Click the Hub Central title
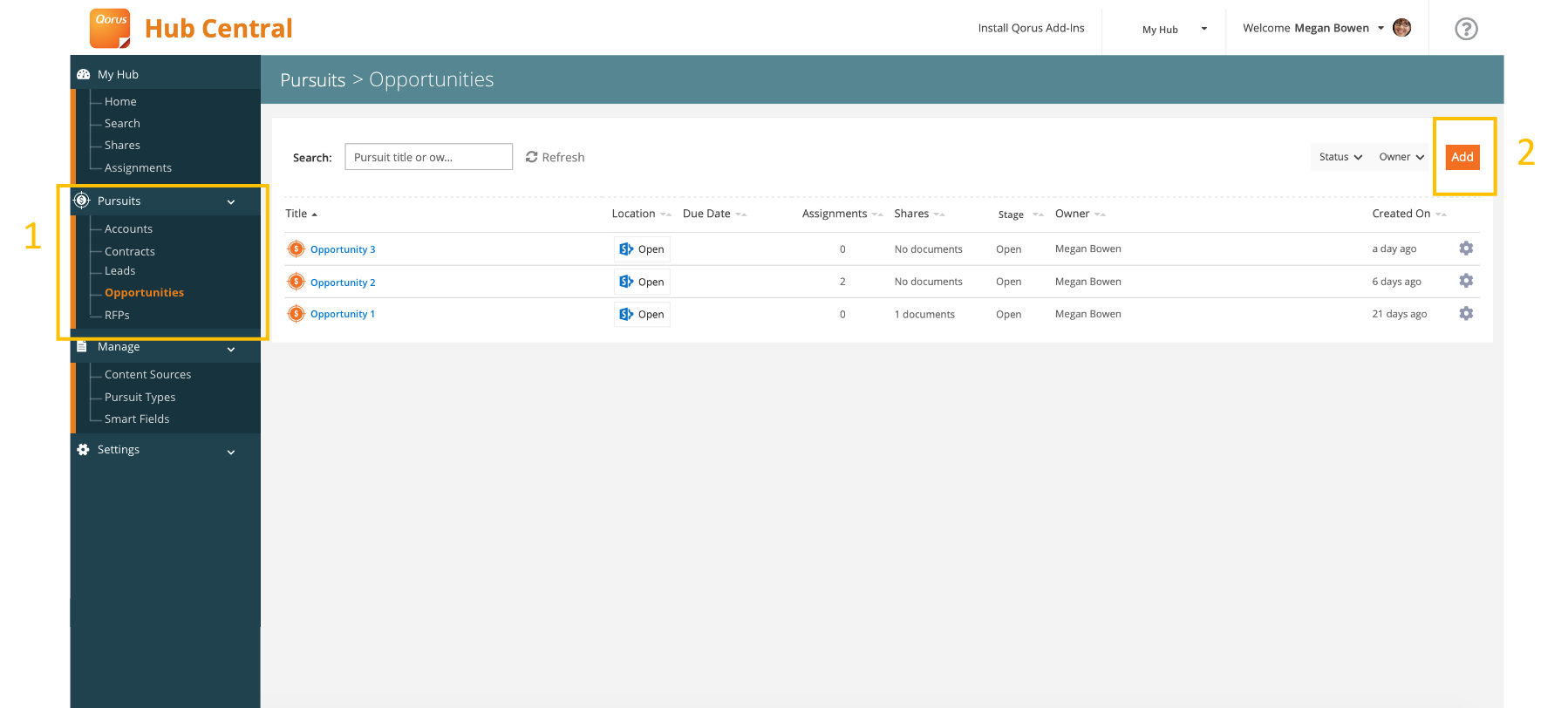This screenshot has width=1568, height=708. (x=218, y=29)
